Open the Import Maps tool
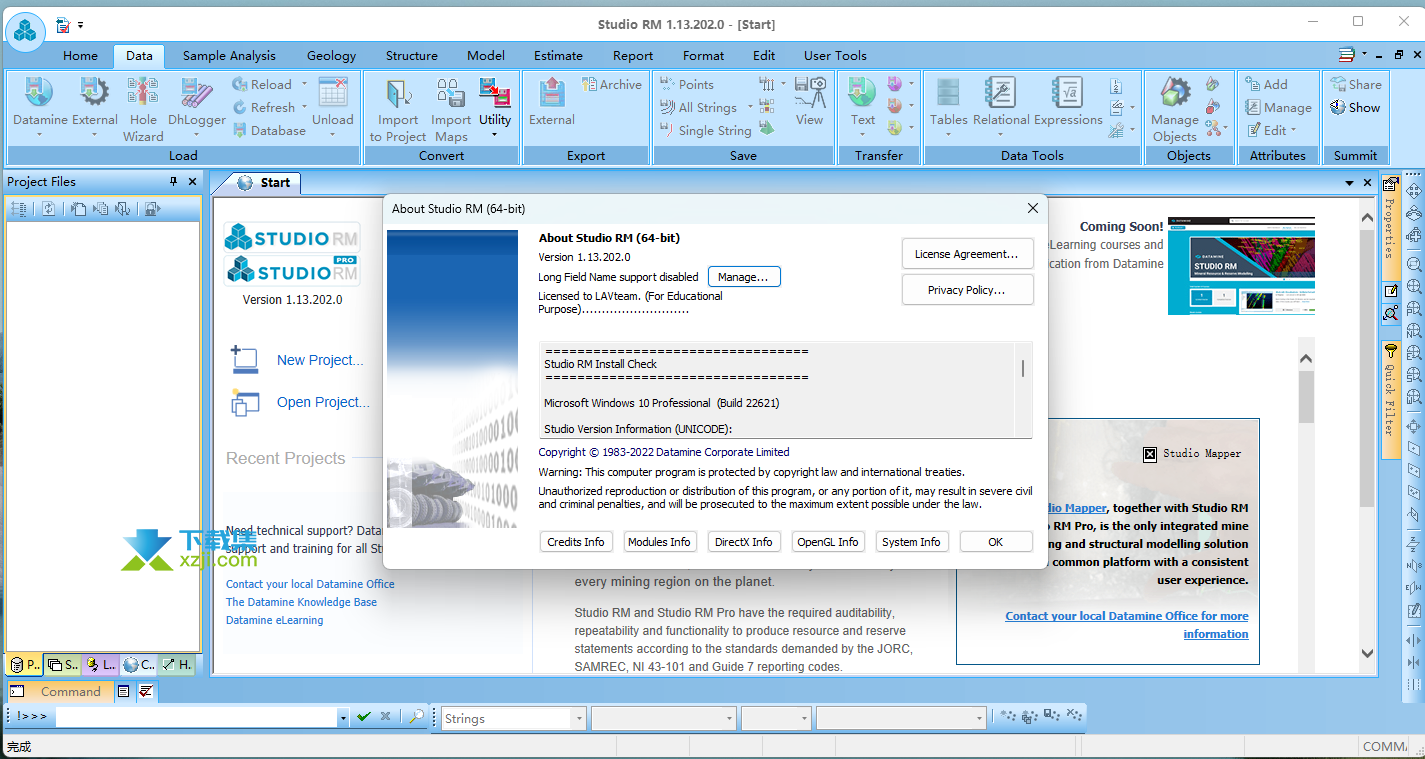1425x759 pixels. pyautogui.click(x=451, y=108)
